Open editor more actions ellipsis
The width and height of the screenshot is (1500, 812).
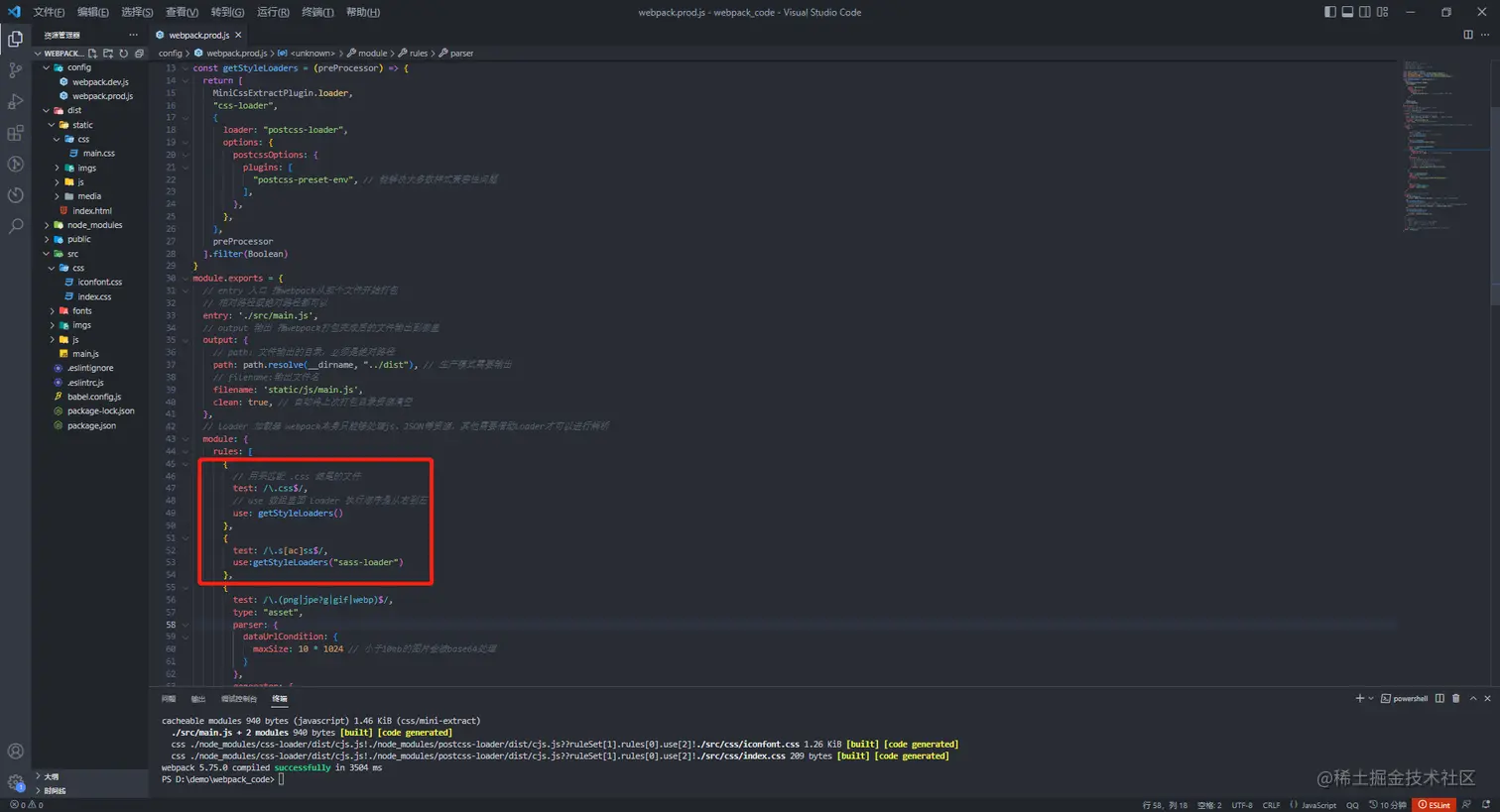pos(1485,35)
